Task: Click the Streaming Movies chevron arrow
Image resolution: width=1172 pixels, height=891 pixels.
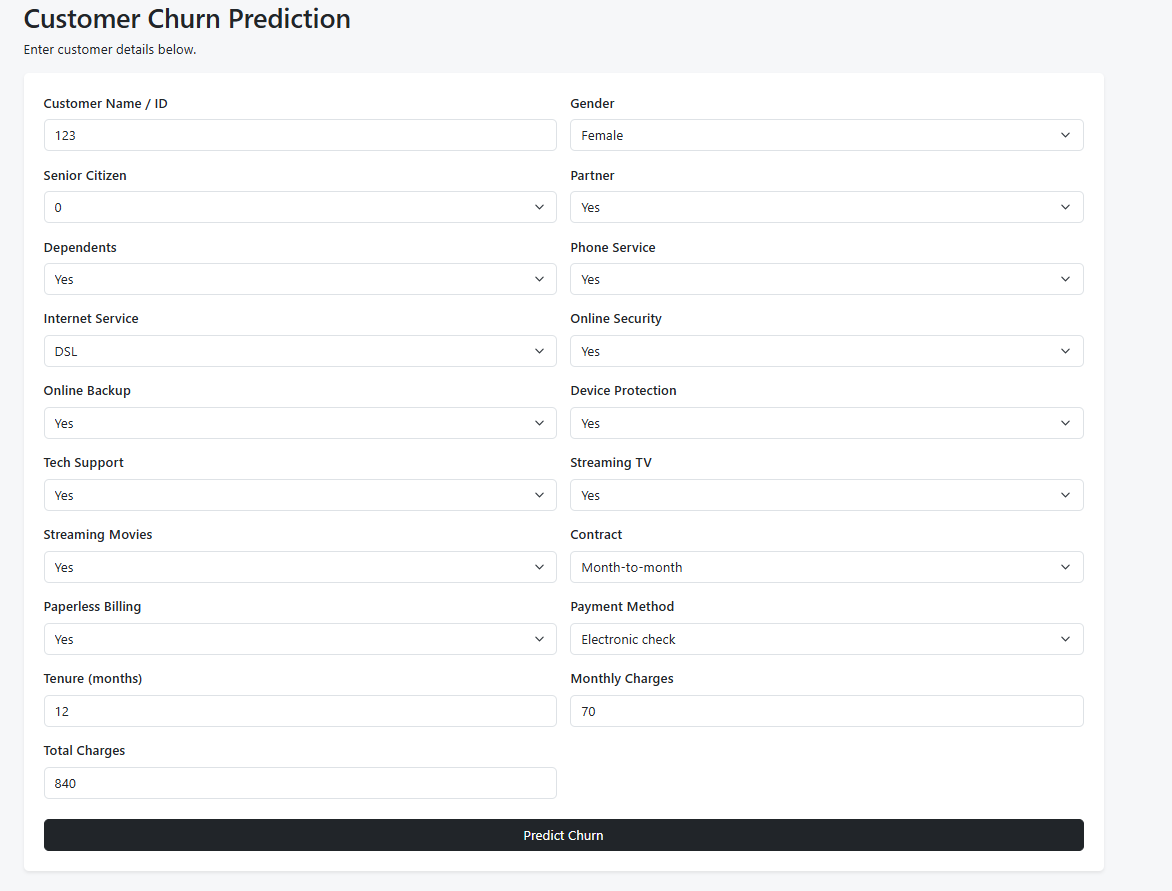Action: 539,567
